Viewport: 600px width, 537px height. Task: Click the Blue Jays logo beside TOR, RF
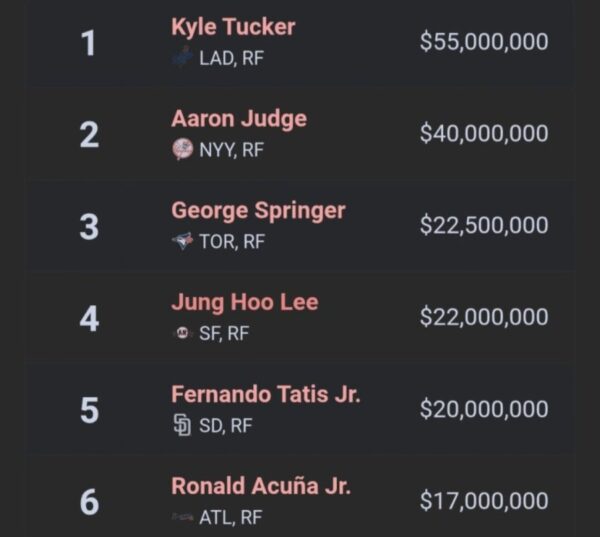click(182, 242)
